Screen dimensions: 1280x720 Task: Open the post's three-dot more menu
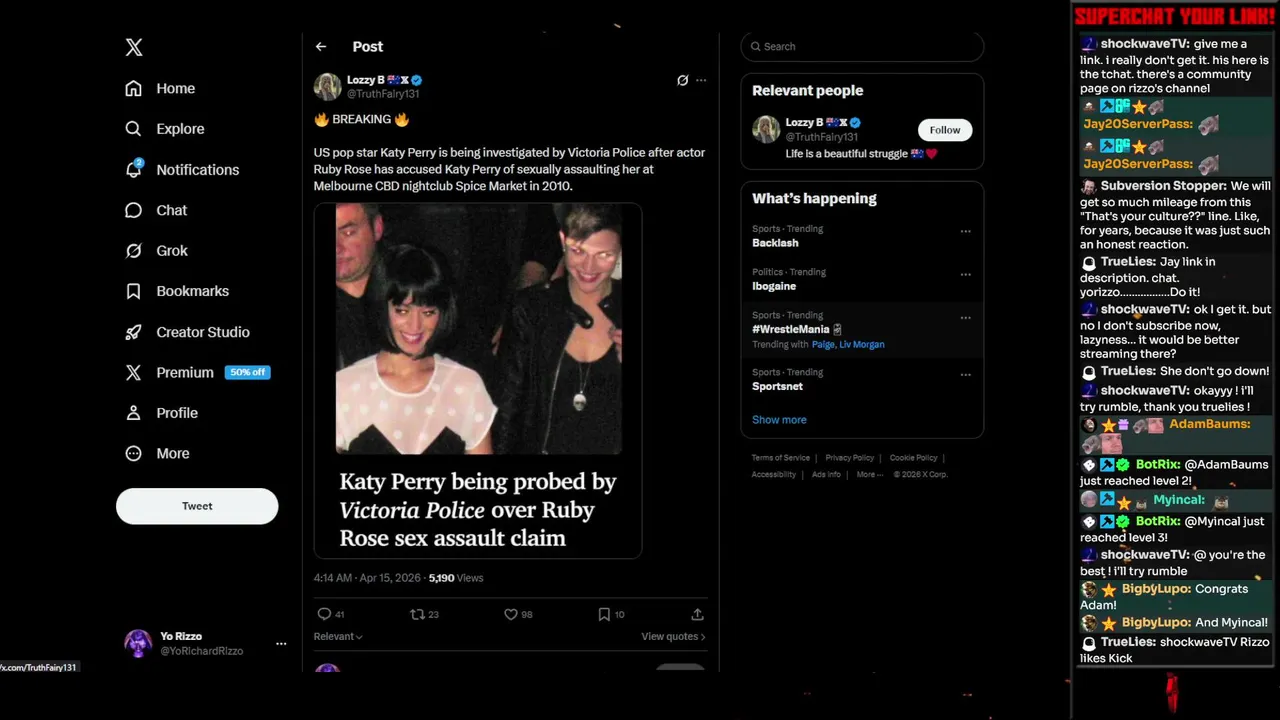coord(701,80)
